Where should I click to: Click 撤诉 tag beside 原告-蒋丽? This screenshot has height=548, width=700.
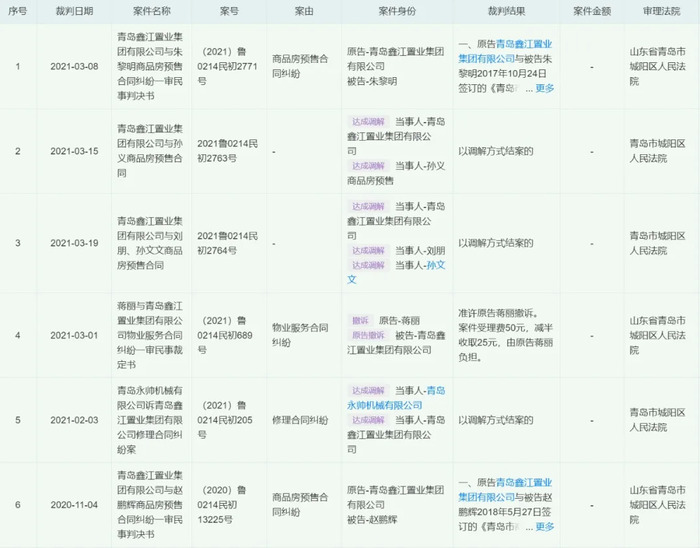tap(360, 320)
